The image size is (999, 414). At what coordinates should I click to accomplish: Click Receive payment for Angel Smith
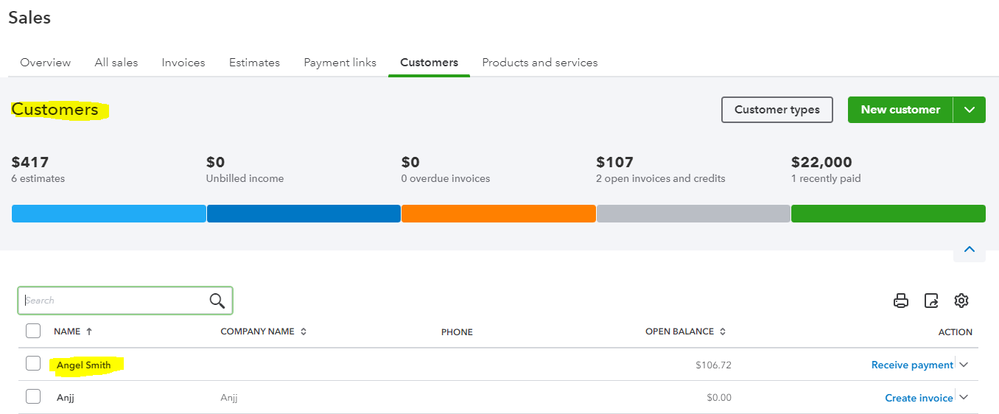(912, 365)
